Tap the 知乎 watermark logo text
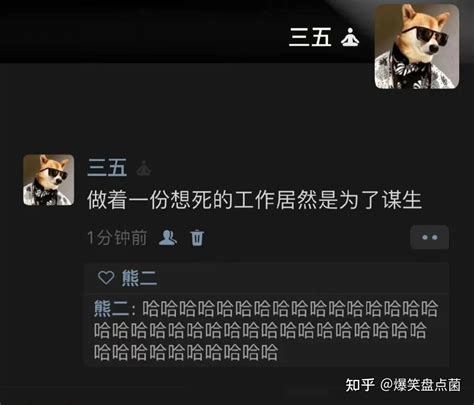 coord(360,385)
